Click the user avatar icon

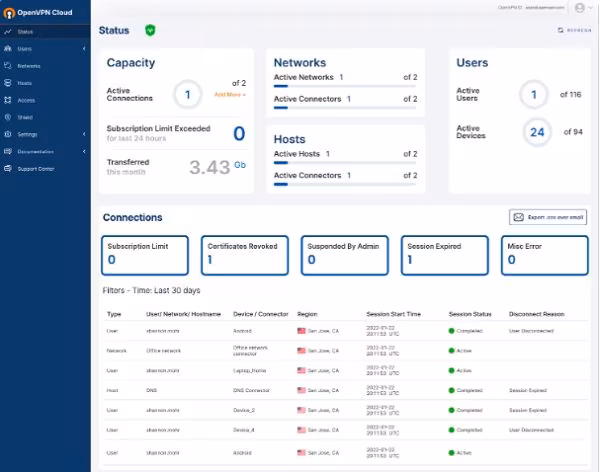(580, 8)
